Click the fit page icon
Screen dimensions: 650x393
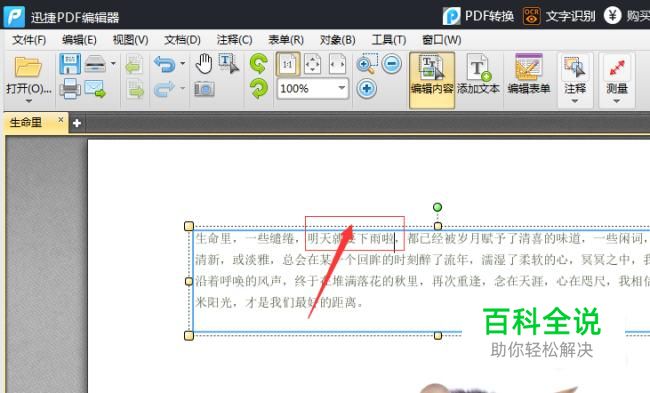click(x=312, y=64)
